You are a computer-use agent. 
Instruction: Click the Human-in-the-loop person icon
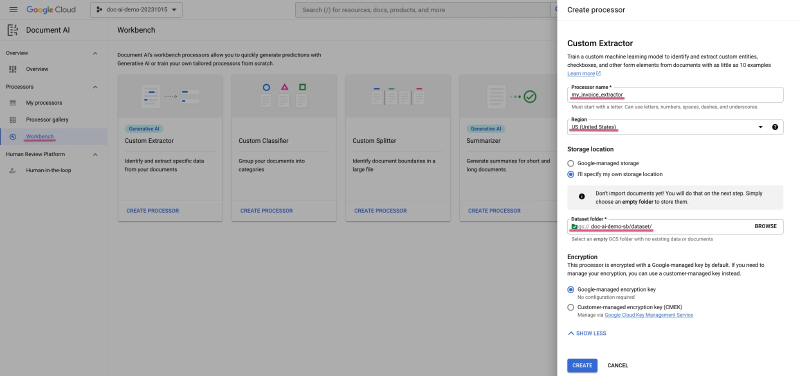point(13,170)
